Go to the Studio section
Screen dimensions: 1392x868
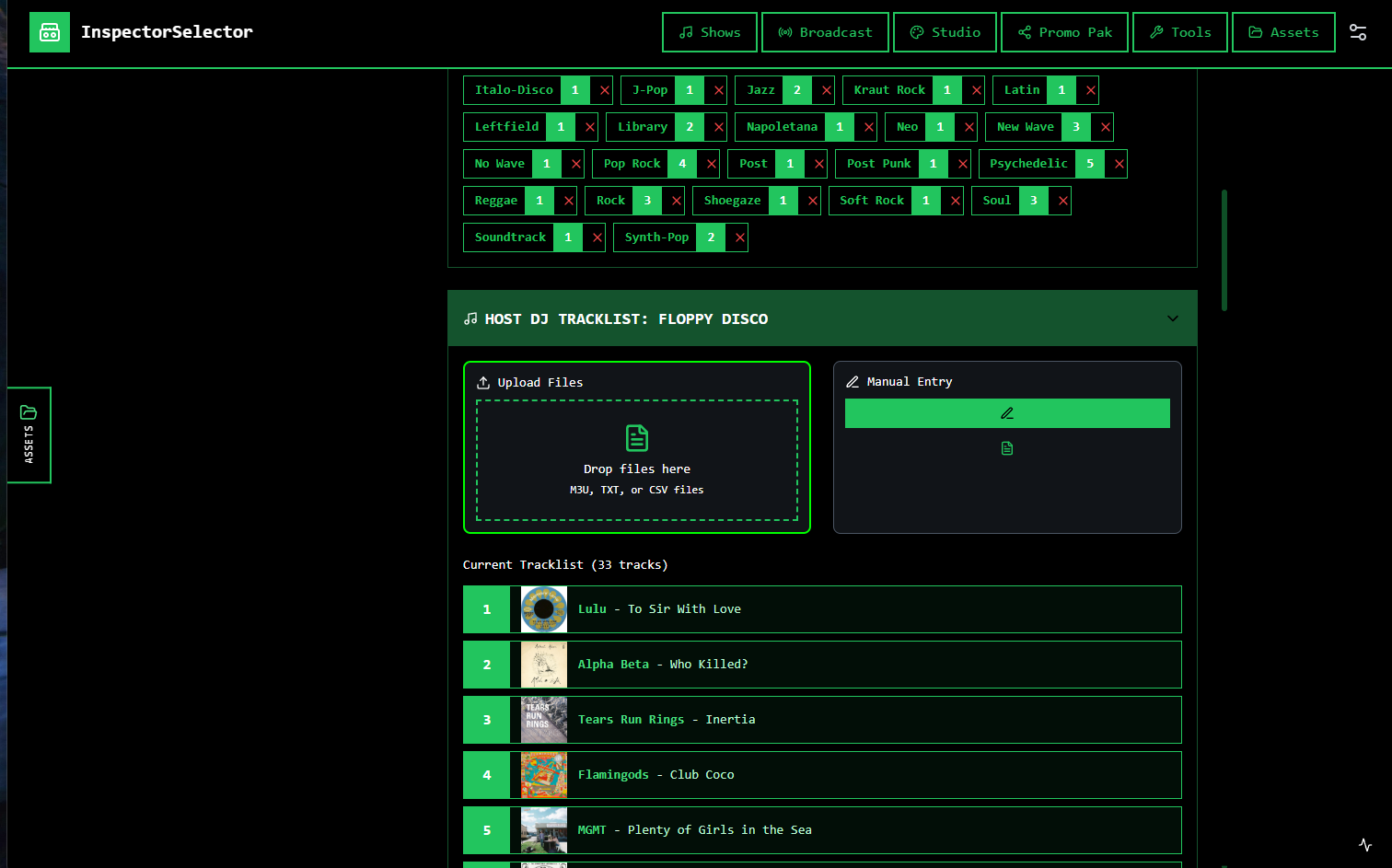click(945, 32)
